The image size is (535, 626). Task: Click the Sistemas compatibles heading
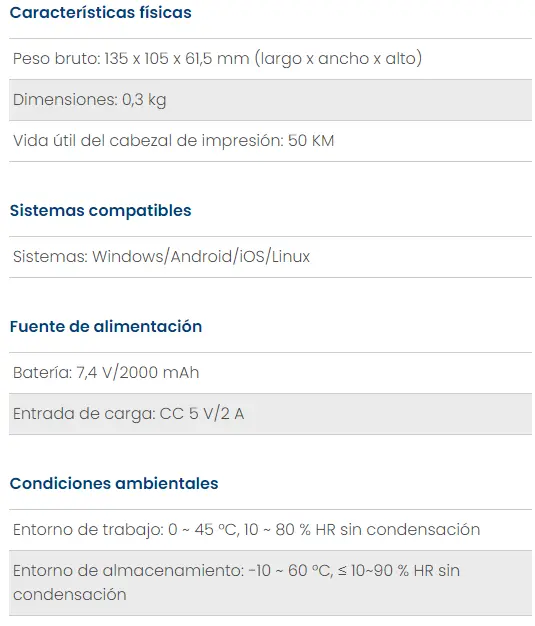coord(100,210)
